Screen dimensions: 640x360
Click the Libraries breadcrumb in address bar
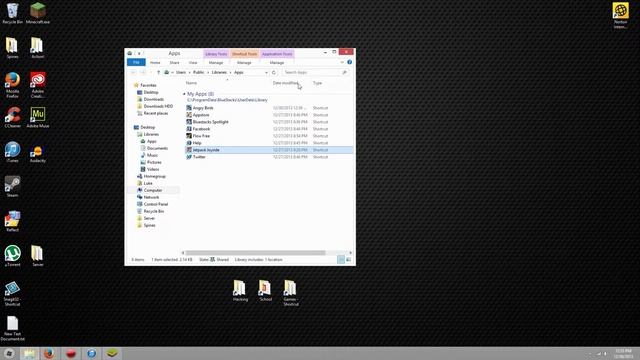[x=219, y=72]
